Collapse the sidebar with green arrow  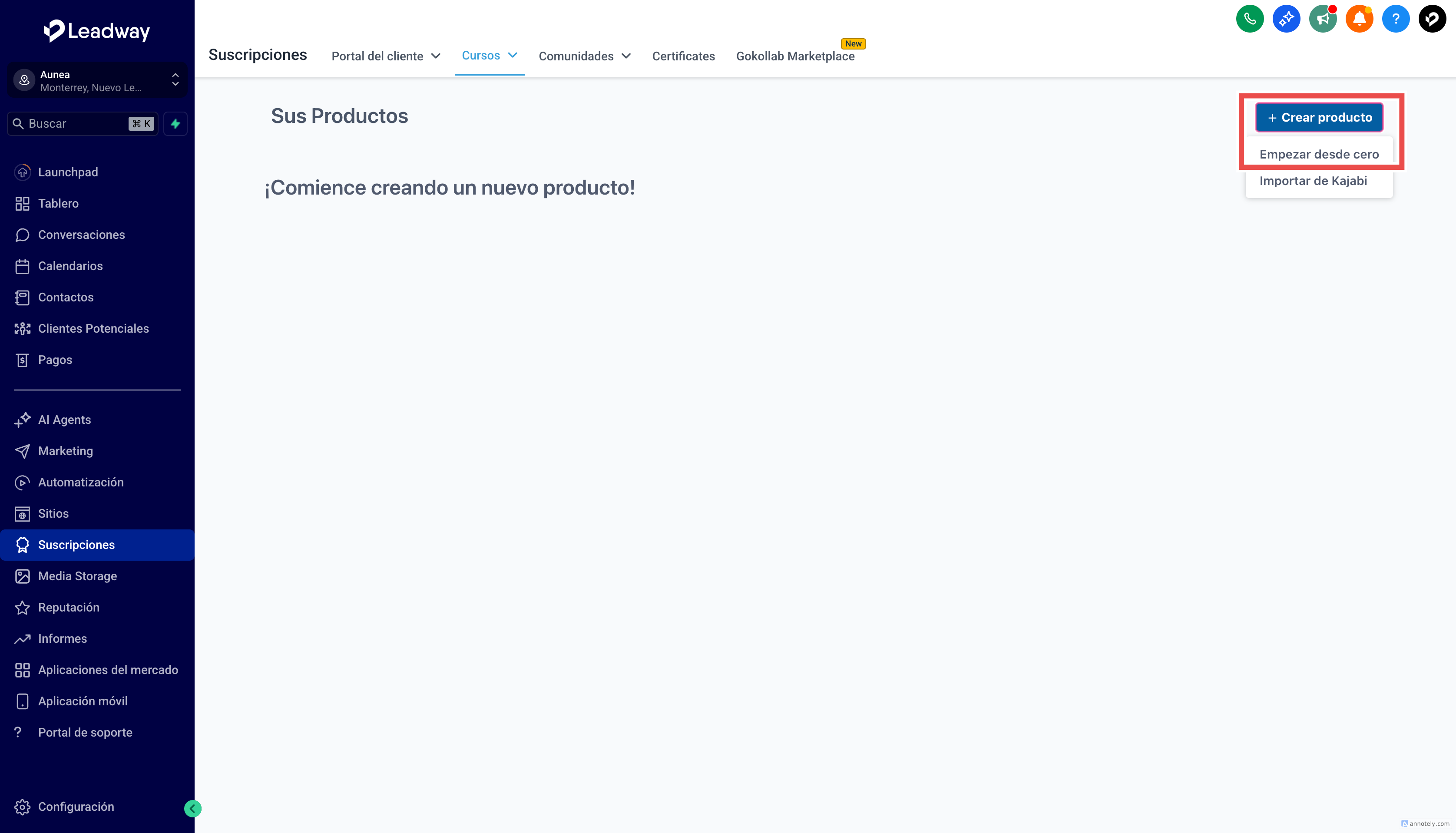pos(193,808)
